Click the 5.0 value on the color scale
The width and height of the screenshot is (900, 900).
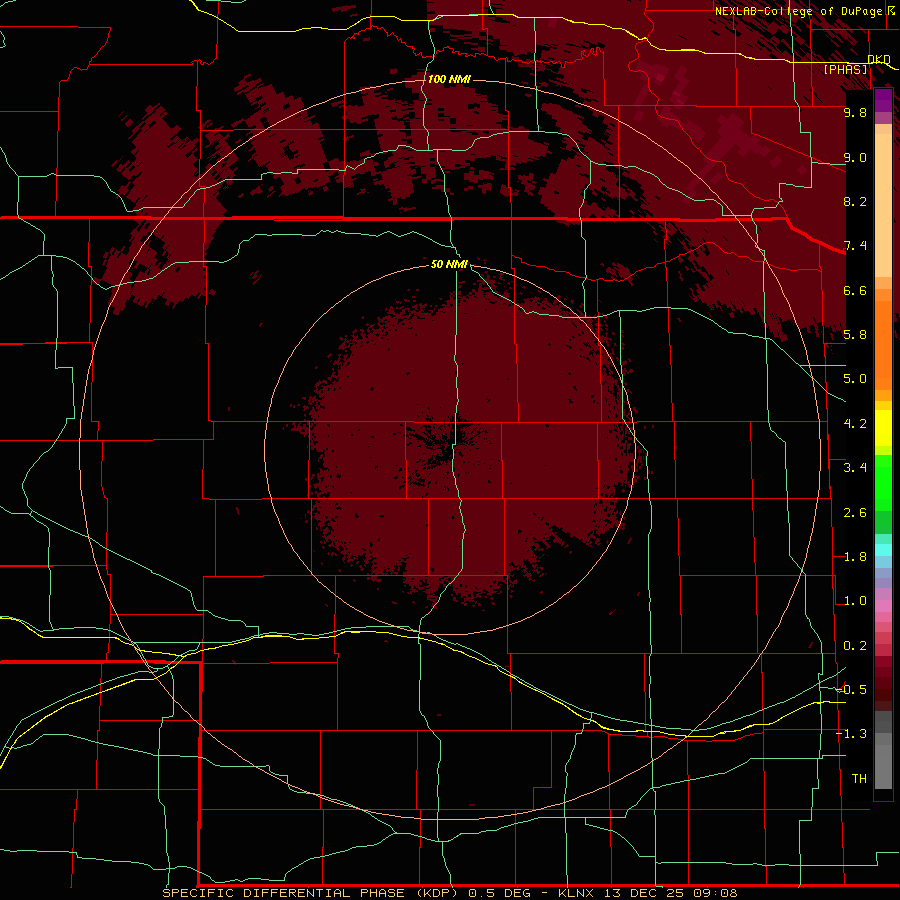(x=855, y=379)
